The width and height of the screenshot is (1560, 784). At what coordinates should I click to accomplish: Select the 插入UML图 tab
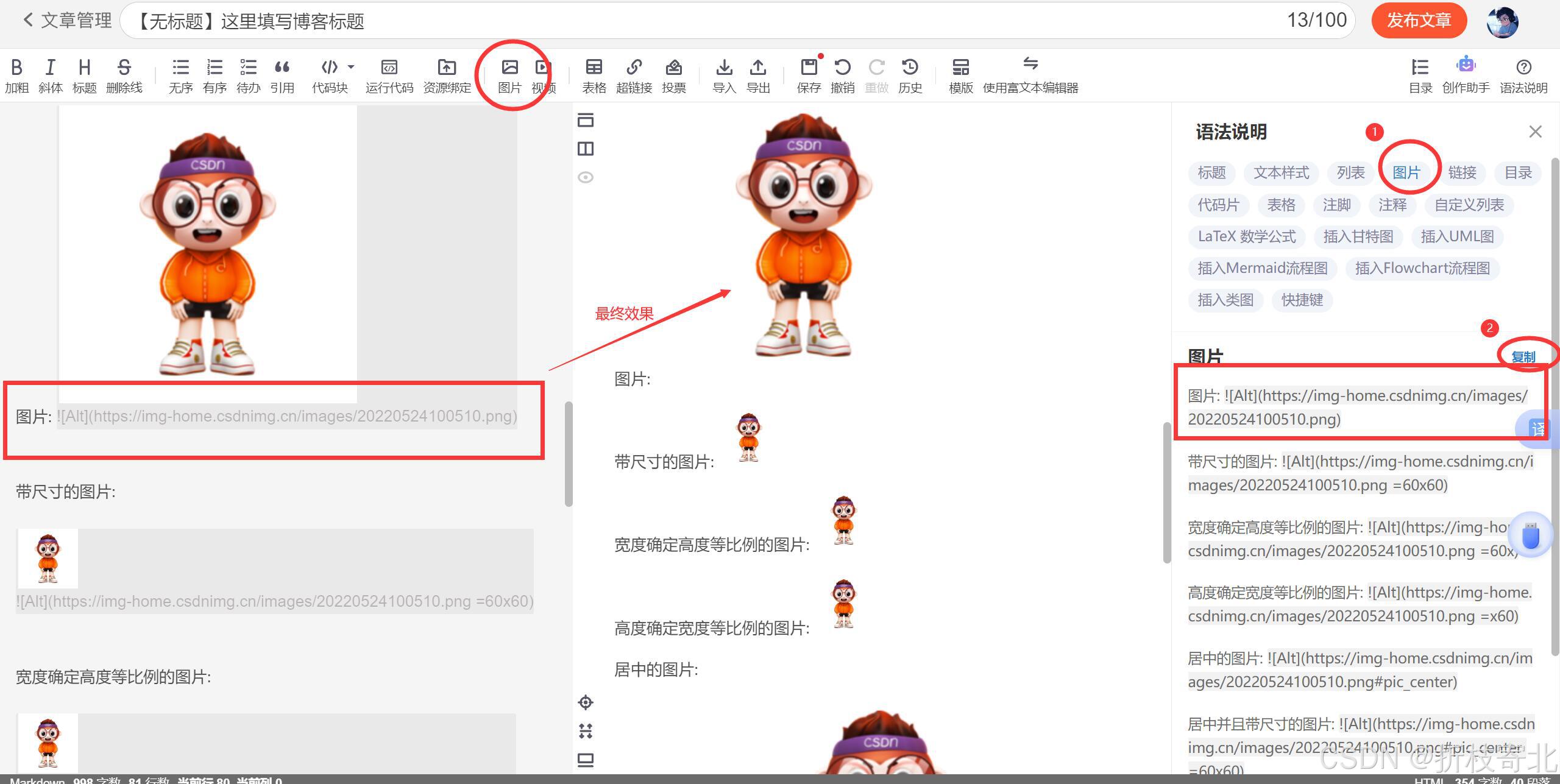[1458, 237]
